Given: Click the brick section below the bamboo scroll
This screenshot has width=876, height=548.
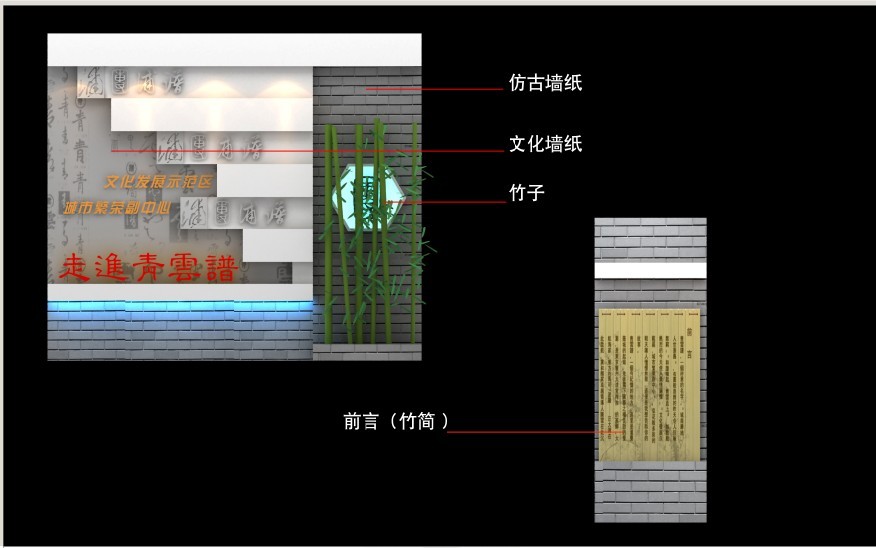Looking at the screenshot, I should pyautogui.click(x=650, y=492).
